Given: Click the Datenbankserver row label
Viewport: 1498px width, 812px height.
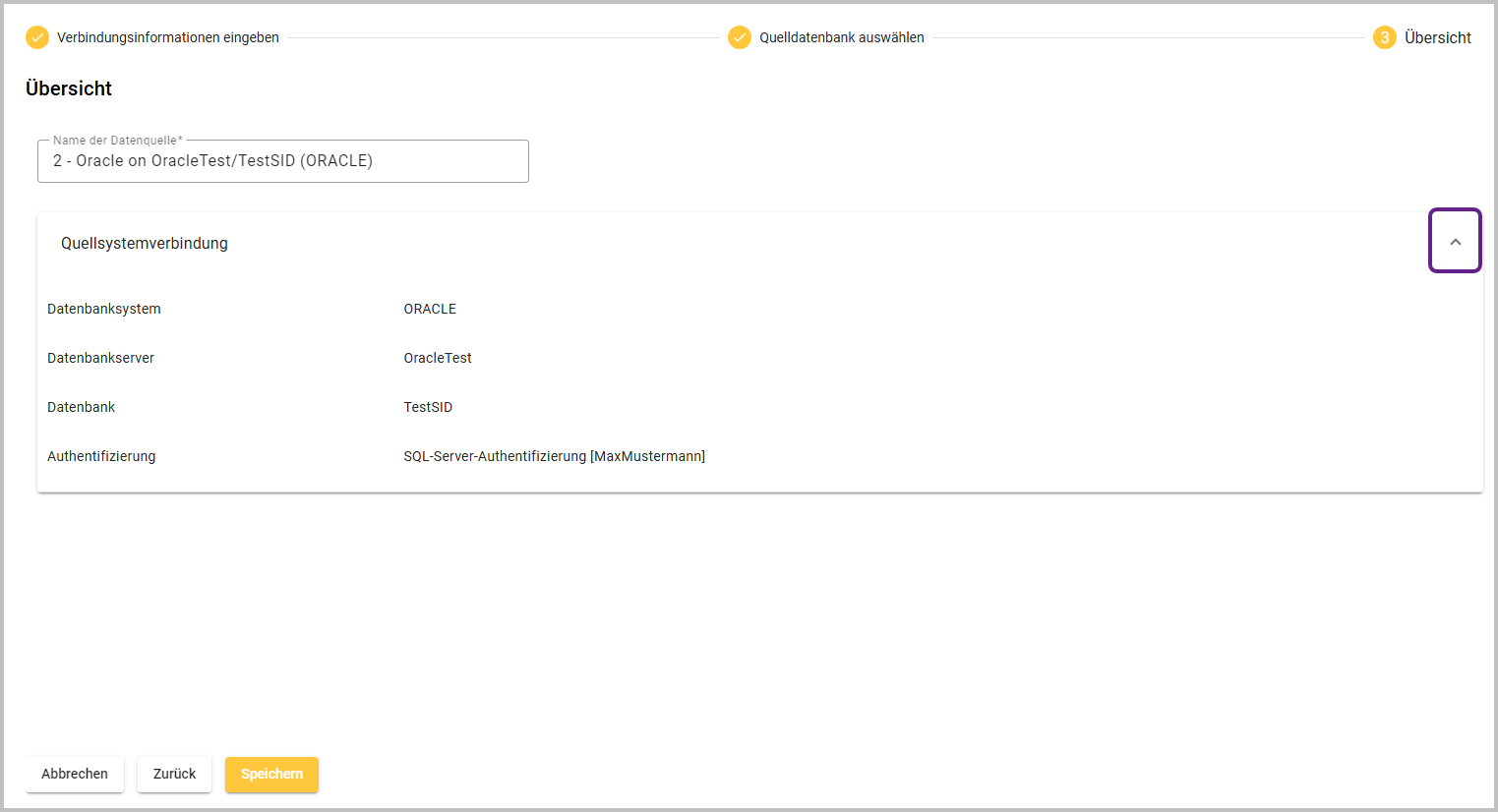Looking at the screenshot, I should 100,358.
